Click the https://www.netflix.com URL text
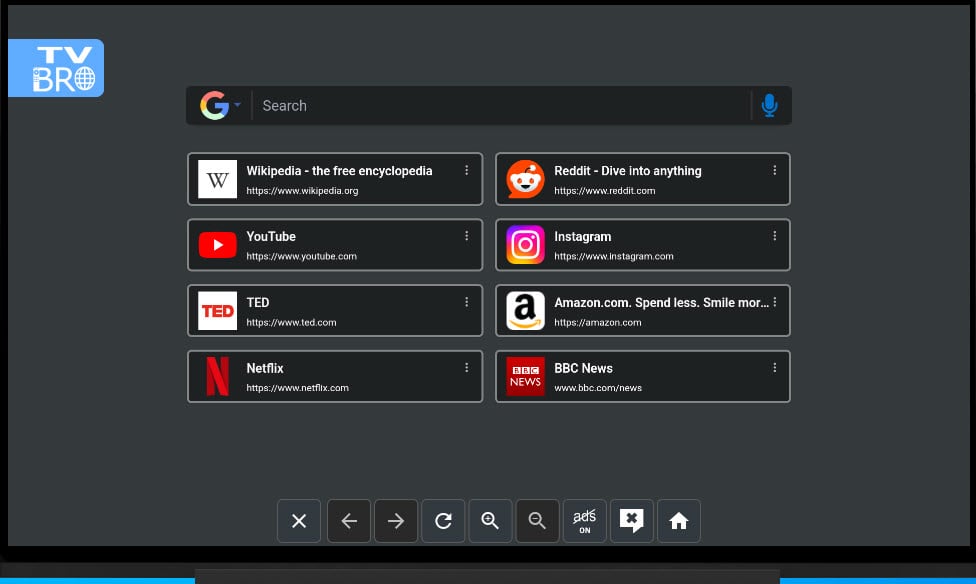This screenshot has height=584, width=976. [x=298, y=388]
